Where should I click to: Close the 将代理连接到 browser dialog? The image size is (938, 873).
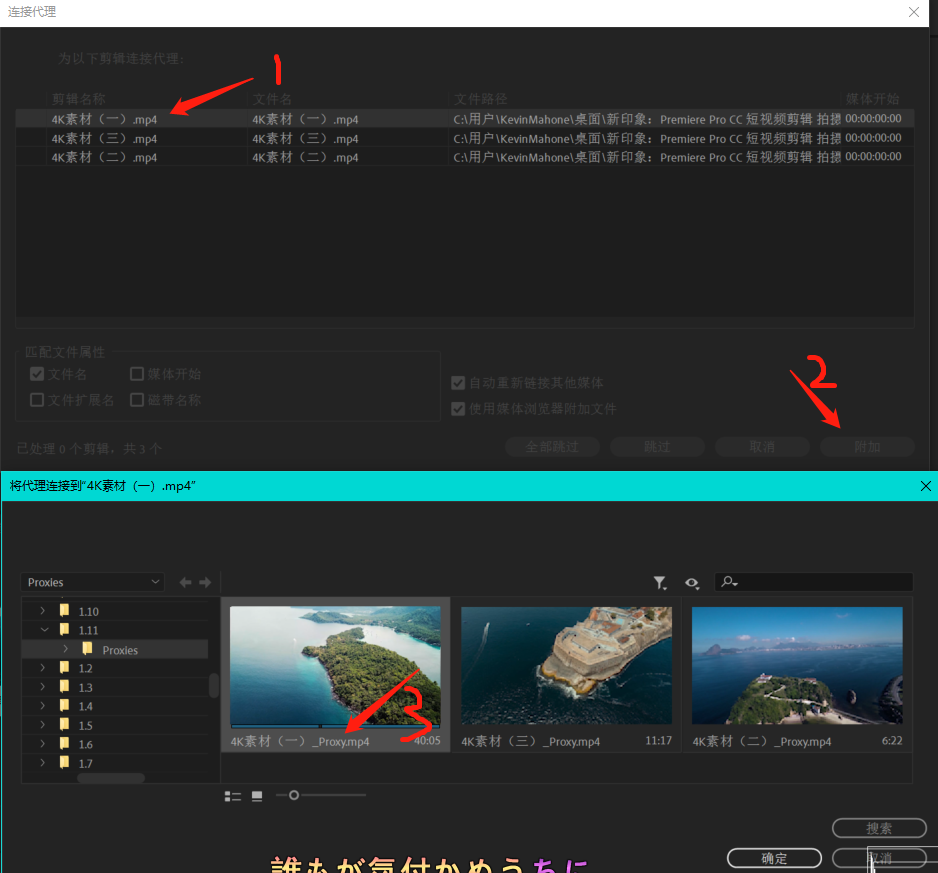[925, 486]
